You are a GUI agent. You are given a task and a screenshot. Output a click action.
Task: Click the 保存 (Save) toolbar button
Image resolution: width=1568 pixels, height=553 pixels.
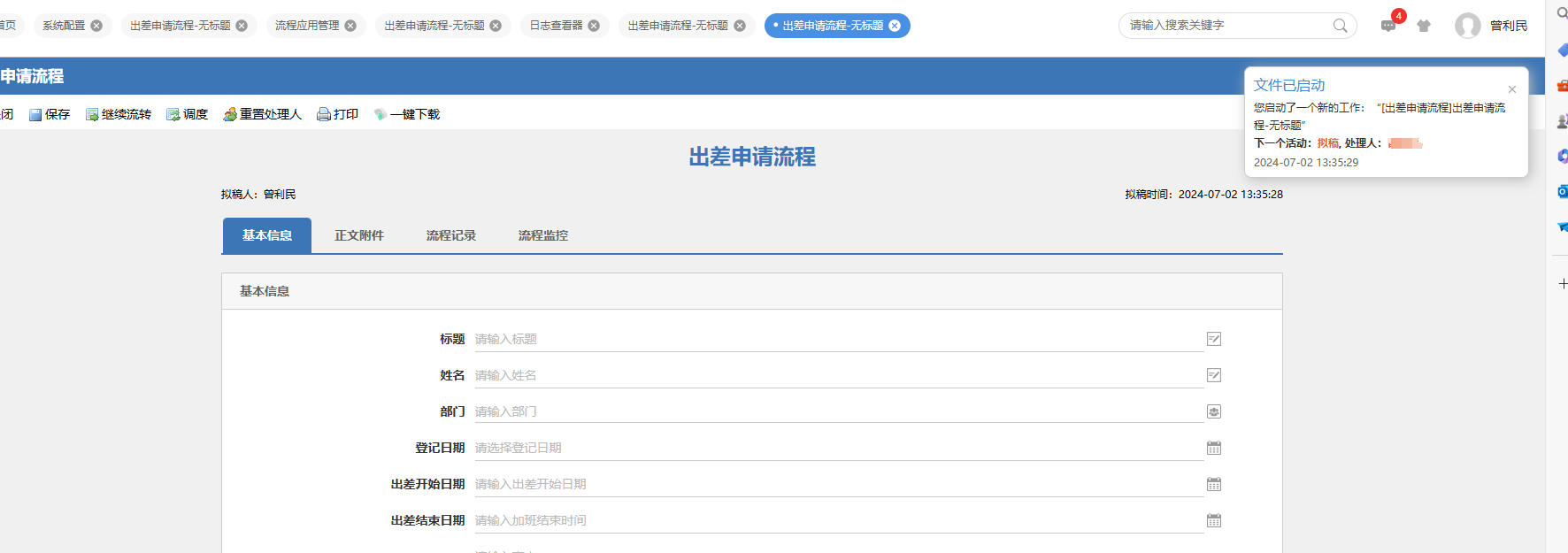tap(50, 114)
